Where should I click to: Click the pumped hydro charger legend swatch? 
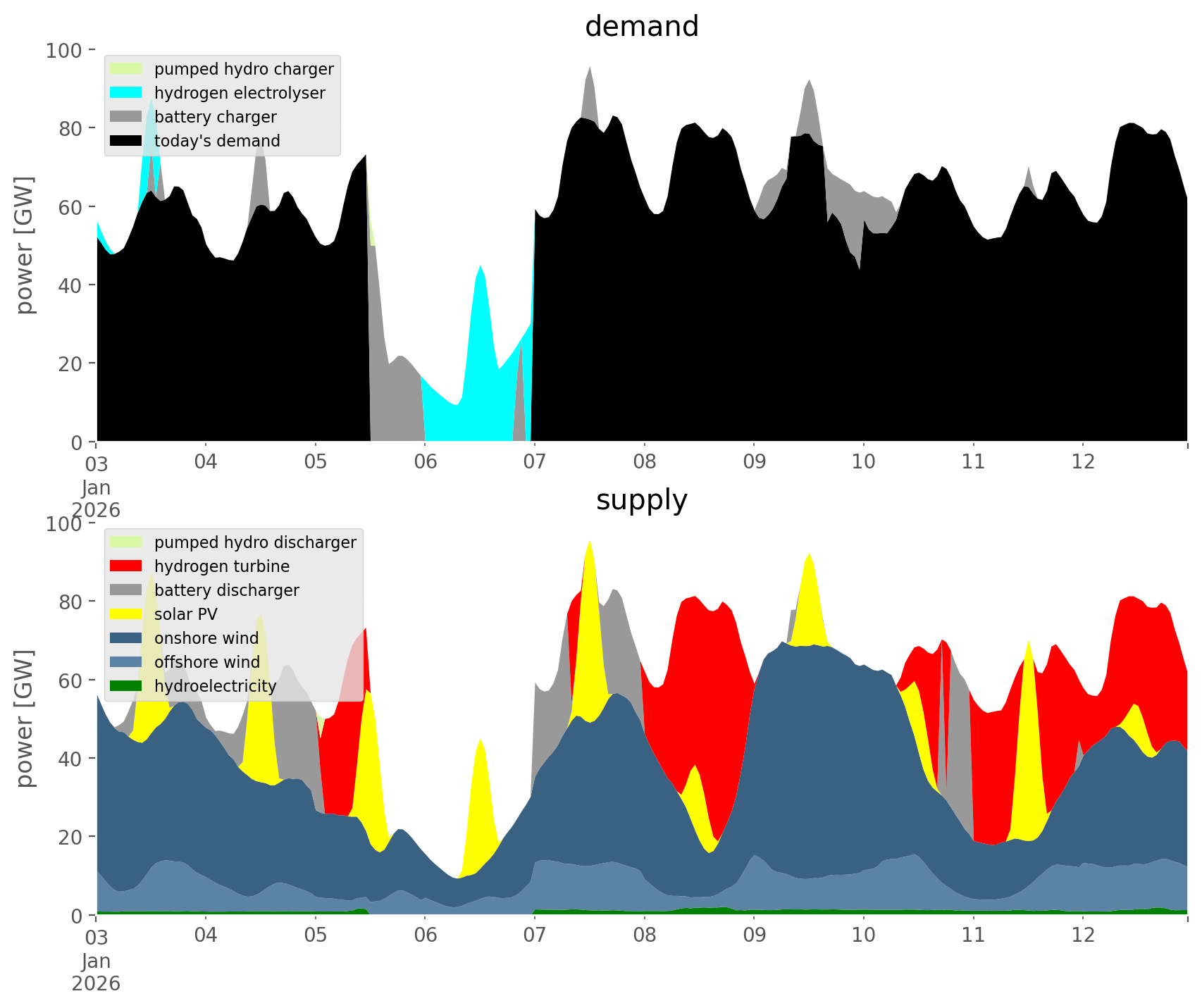point(126,69)
